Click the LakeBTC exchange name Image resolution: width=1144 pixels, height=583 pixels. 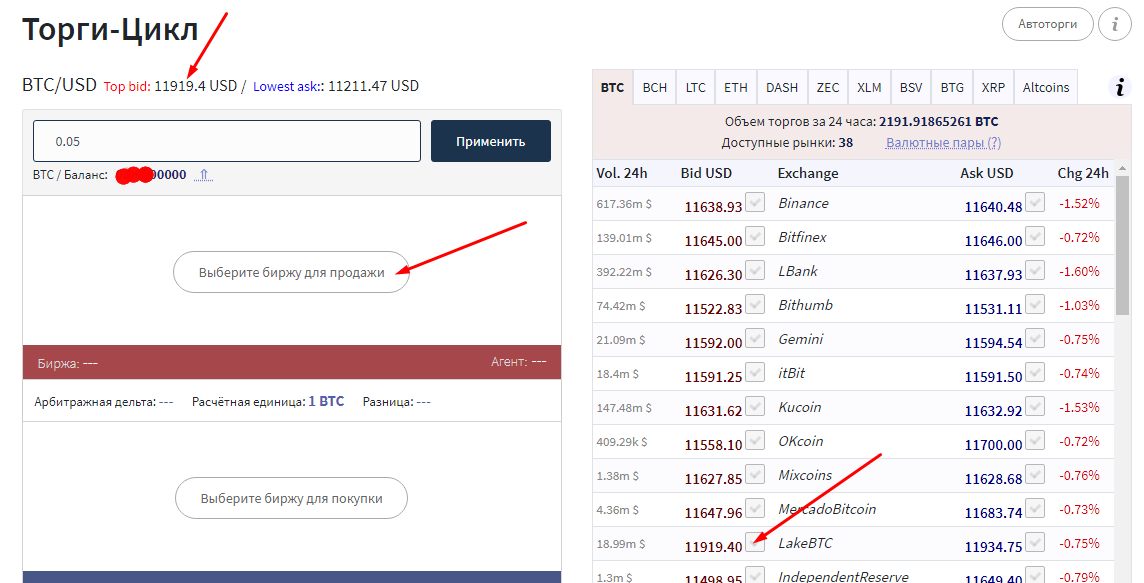click(x=805, y=543)
